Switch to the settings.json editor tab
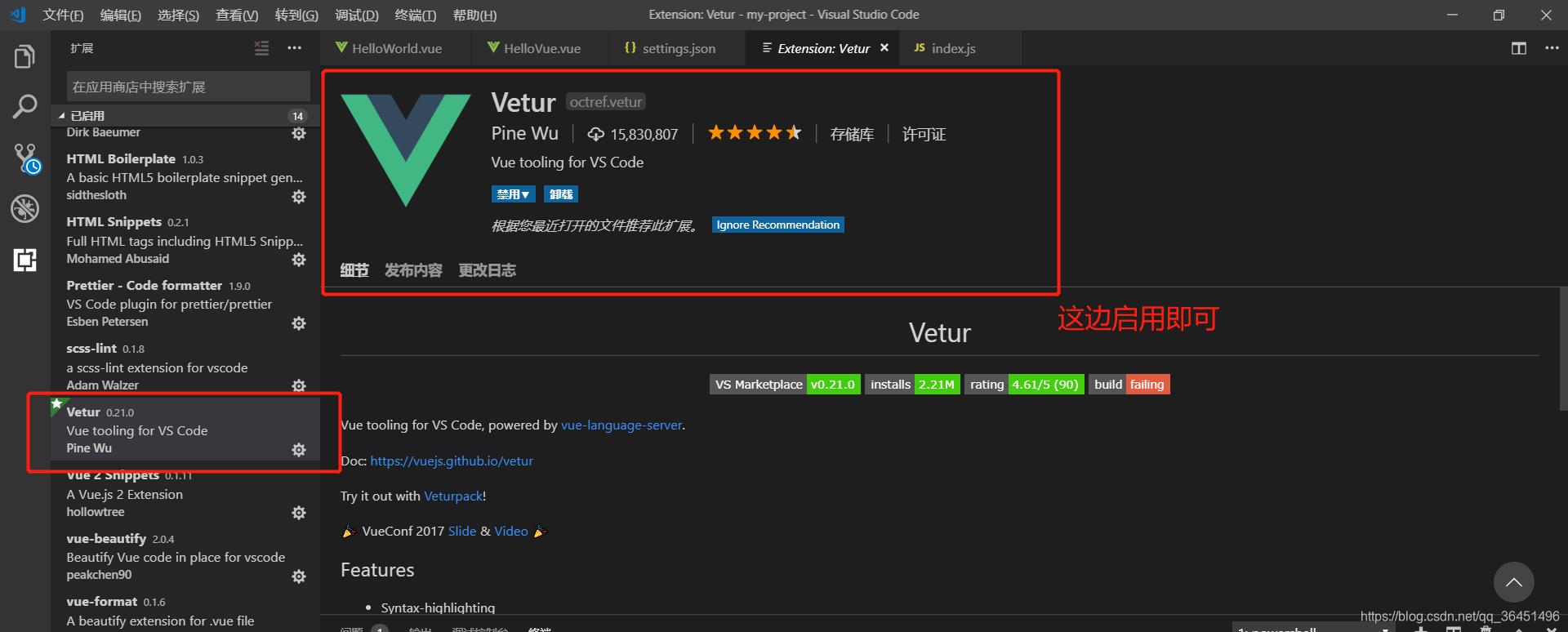 [677, 48]
